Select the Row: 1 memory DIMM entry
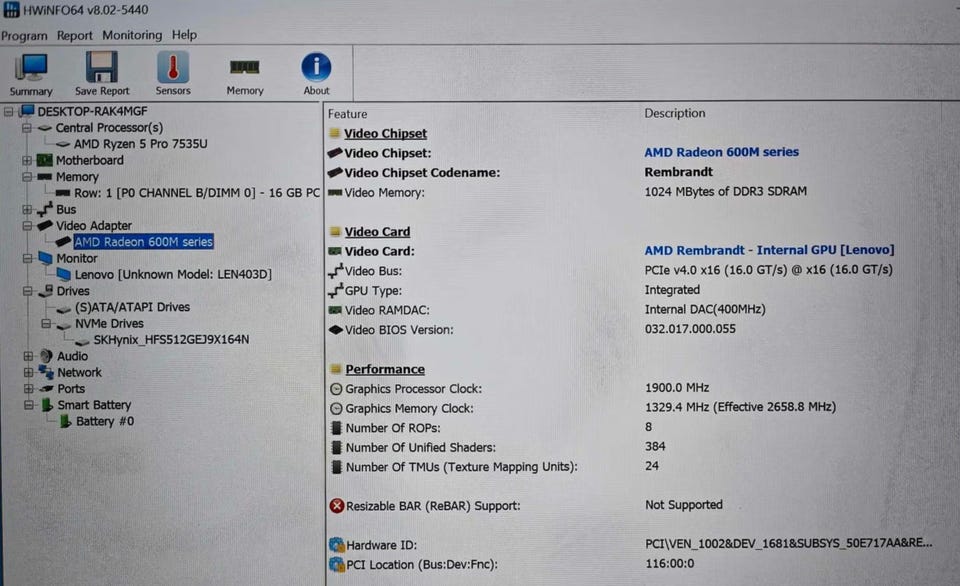 (197, 193)
